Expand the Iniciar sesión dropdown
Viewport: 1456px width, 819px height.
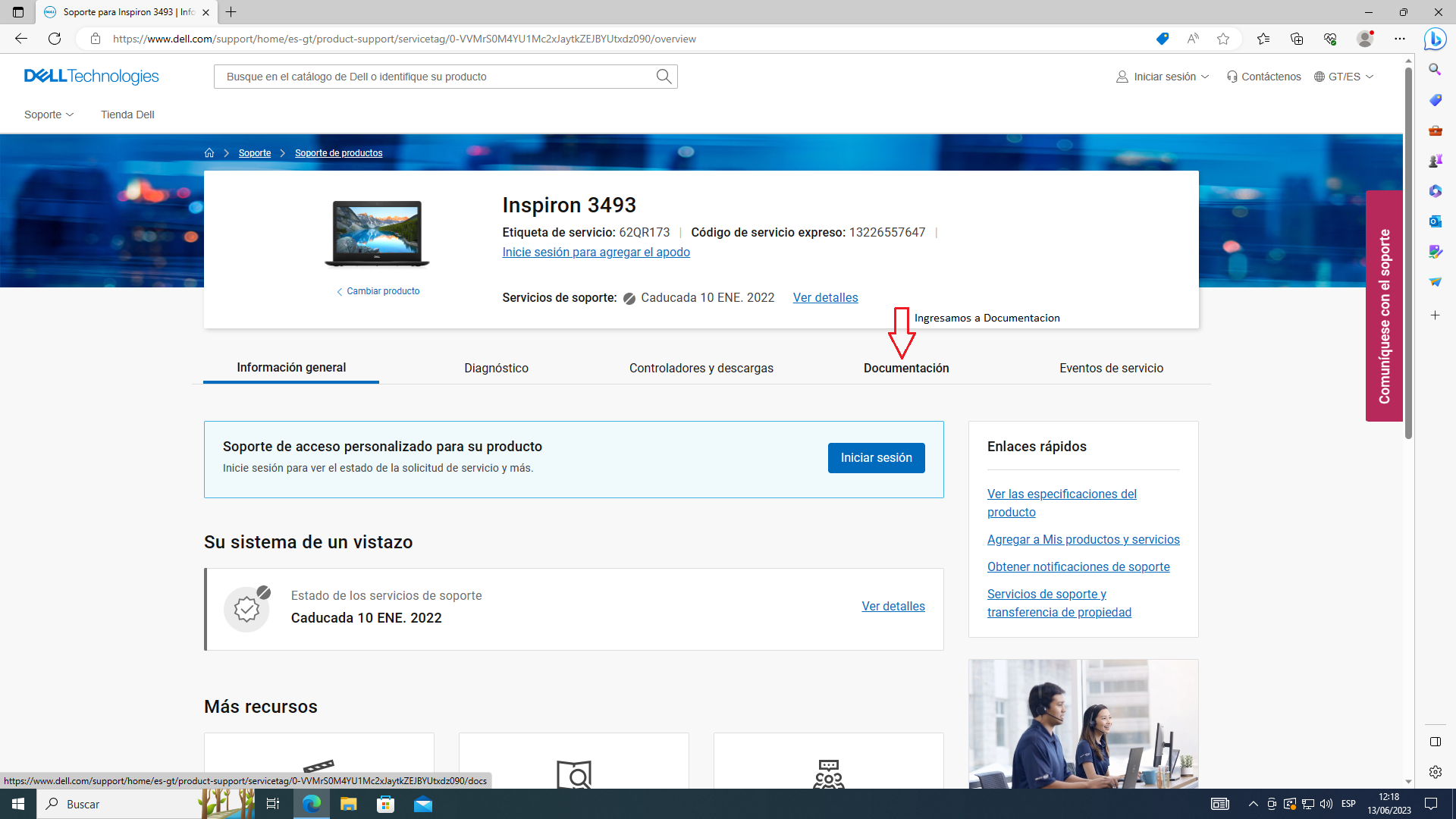point(1163,77)
